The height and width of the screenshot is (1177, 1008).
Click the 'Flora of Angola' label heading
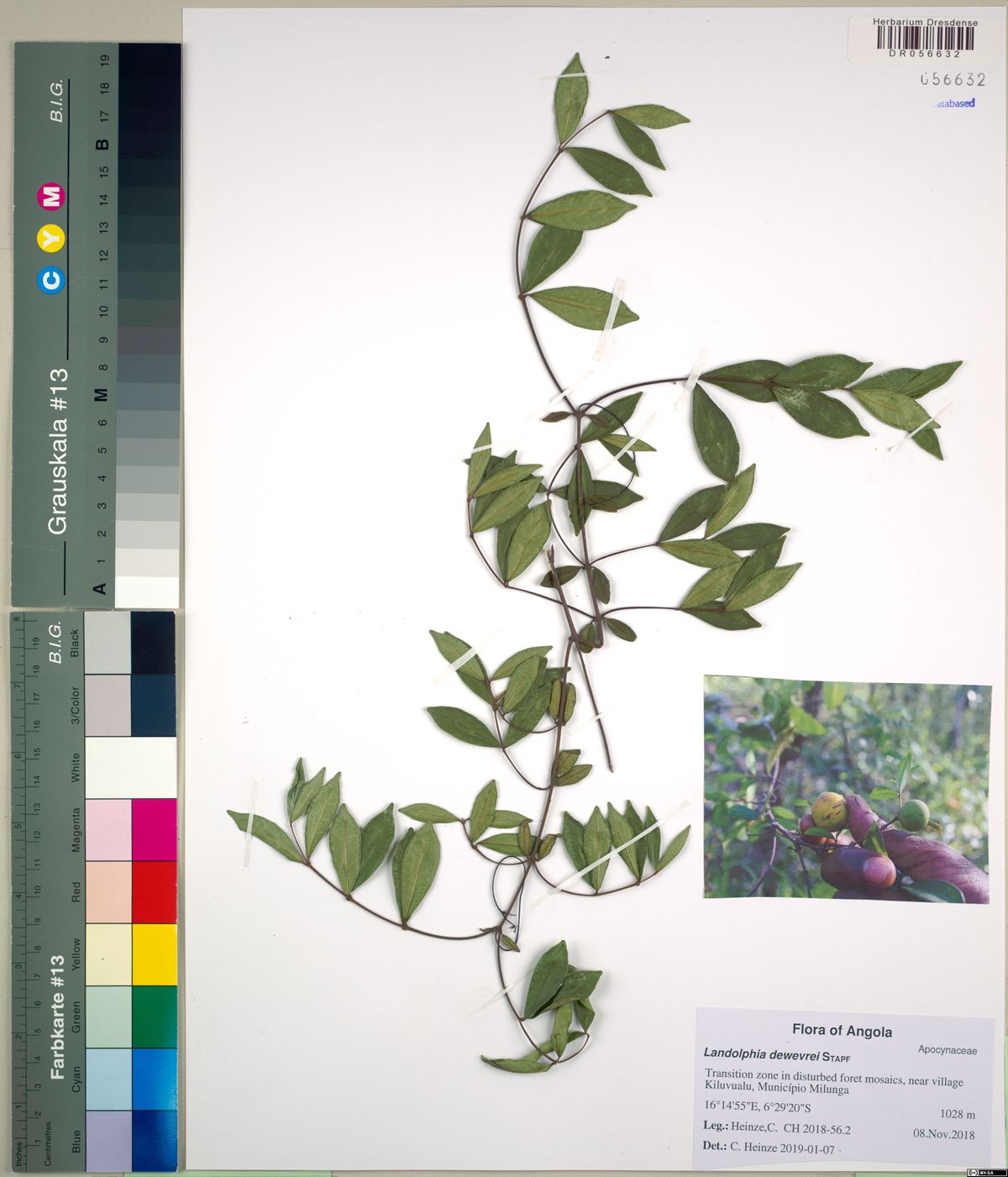tap(842, 1031)
